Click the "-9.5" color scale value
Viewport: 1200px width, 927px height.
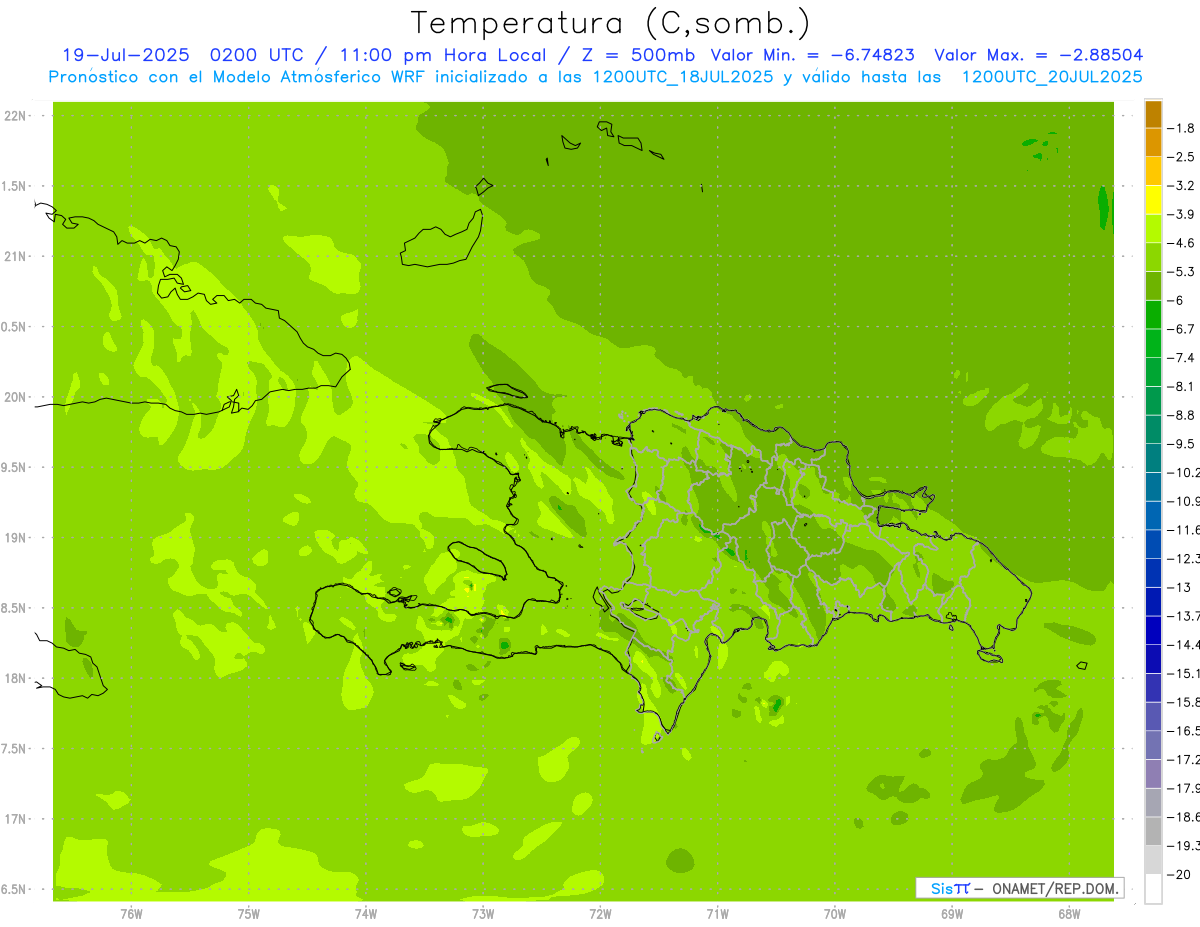[x=1182, y=443]
